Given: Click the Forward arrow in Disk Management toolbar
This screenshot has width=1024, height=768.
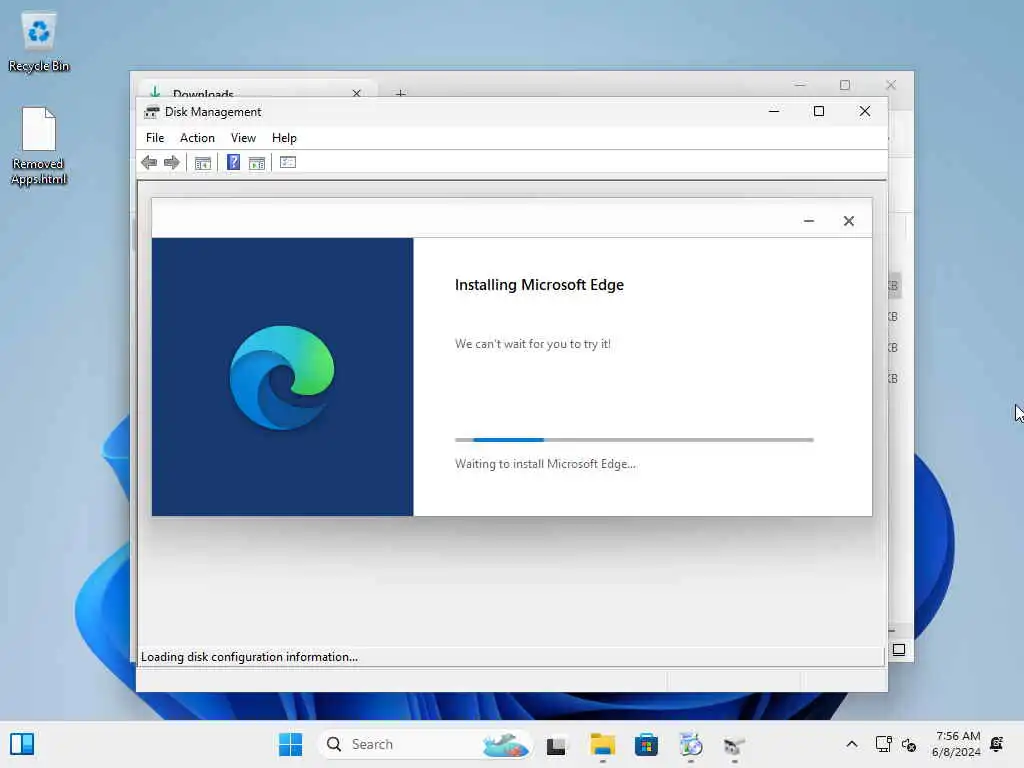Looking at the screenshot, I should pos(172,163).
